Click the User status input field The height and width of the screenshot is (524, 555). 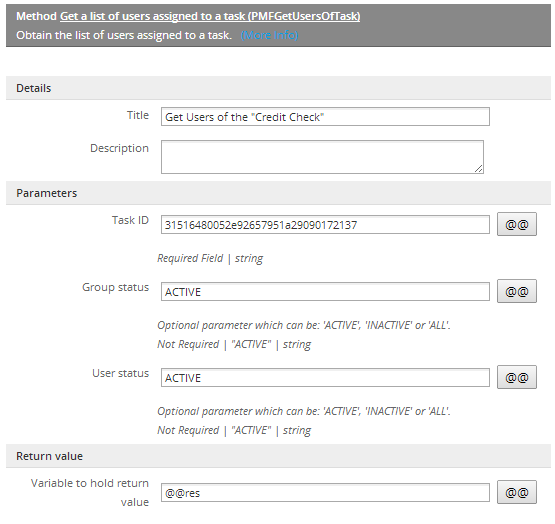[x=325, y=378]
